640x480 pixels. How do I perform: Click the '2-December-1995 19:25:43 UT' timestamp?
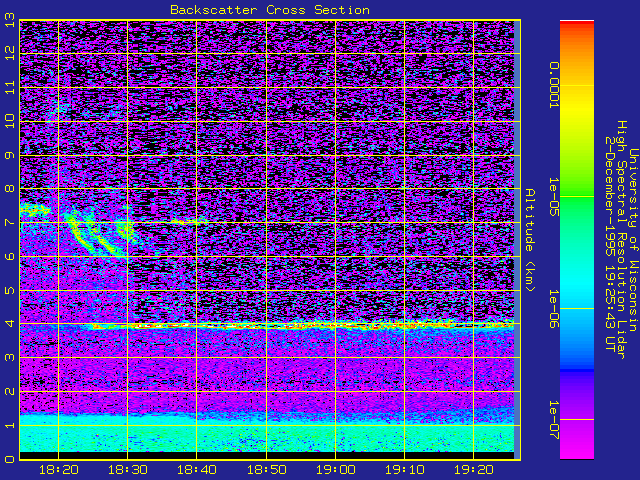click(x=609, y=244)
